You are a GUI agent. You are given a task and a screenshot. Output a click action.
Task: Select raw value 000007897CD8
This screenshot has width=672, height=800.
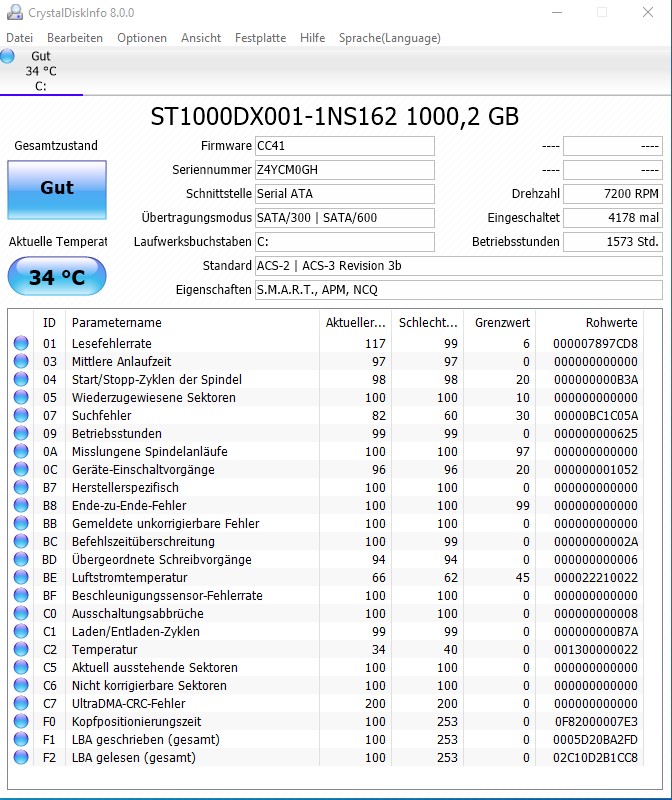[x=595, y=343]
